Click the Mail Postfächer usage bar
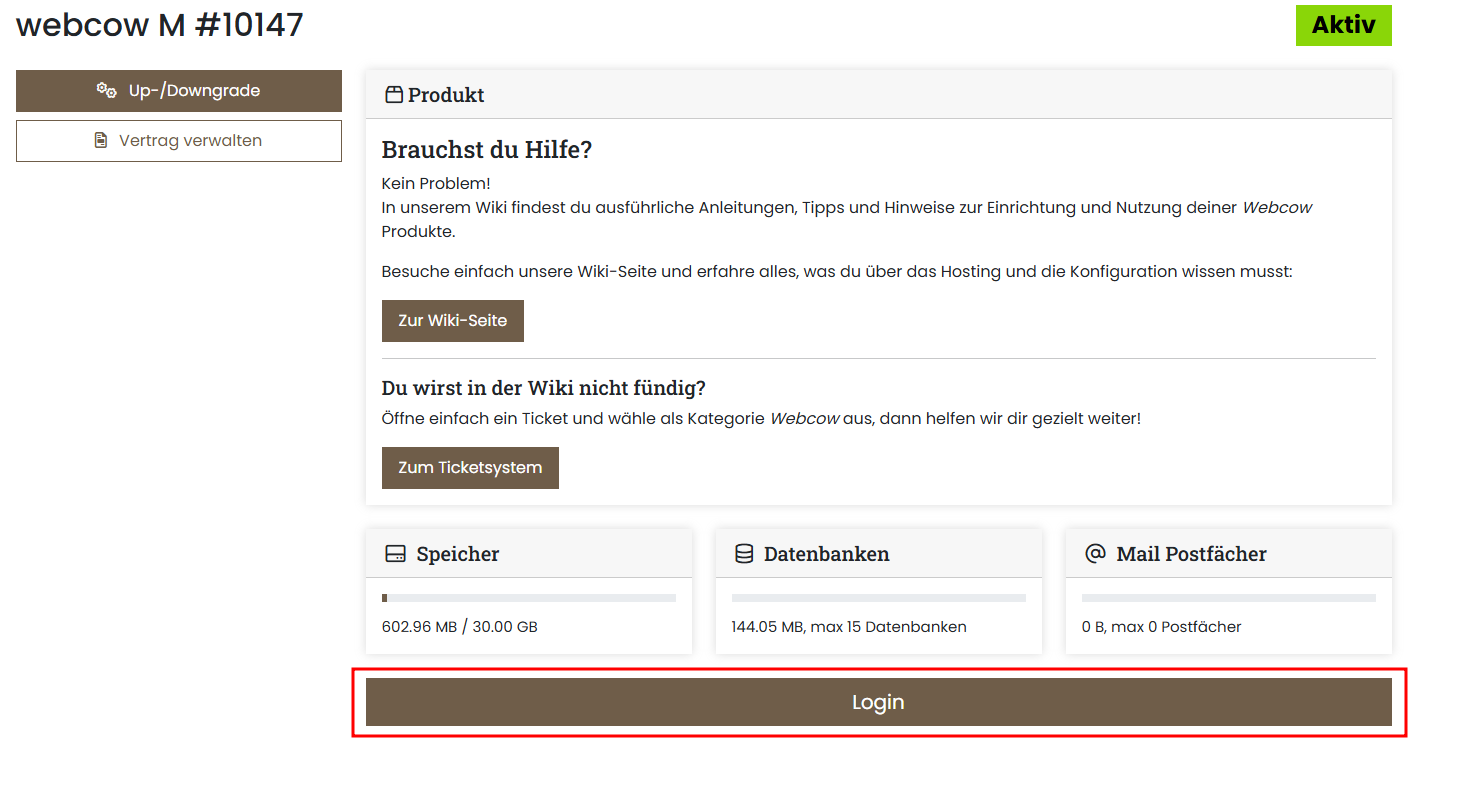1460x786 pixels. pyautogui.click(x=1228, y=597)
